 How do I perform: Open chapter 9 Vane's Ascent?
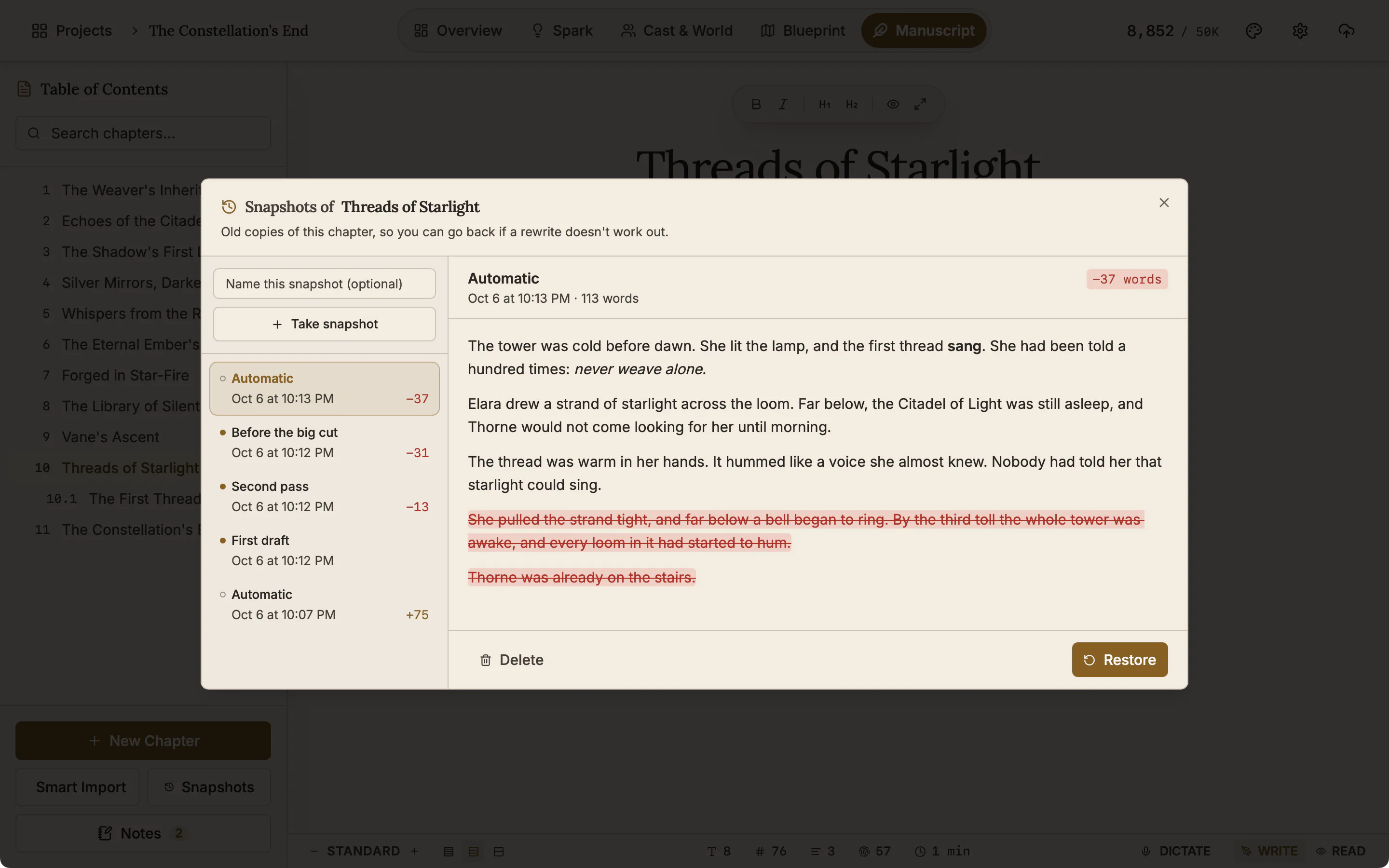point(110,437)
